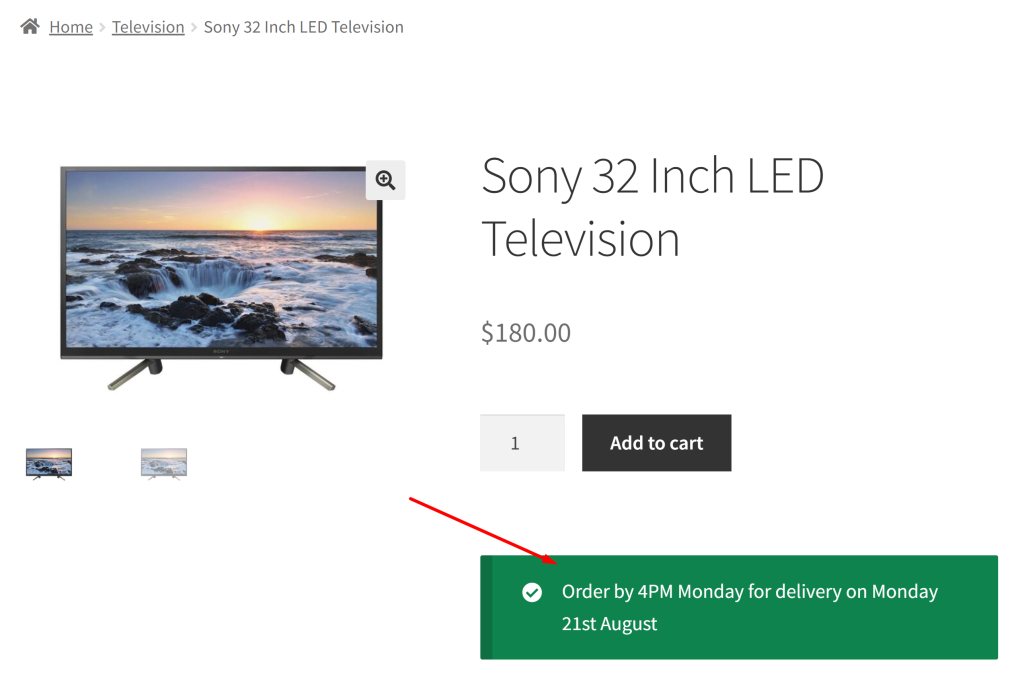Click the dark left stripe of the green notice
The image size is (1024, 683).
coord(486,607)
